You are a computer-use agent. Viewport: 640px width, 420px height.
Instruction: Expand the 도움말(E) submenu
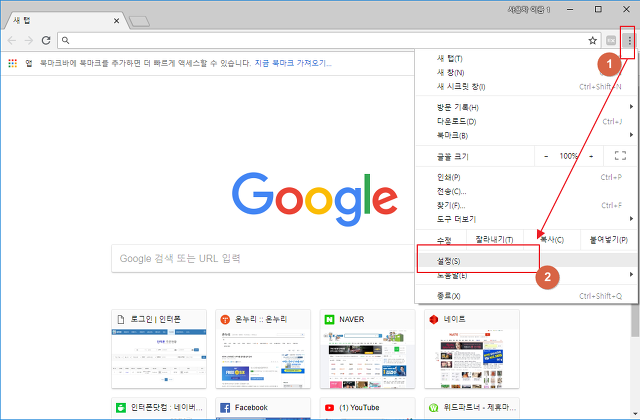tap(527, 275)
